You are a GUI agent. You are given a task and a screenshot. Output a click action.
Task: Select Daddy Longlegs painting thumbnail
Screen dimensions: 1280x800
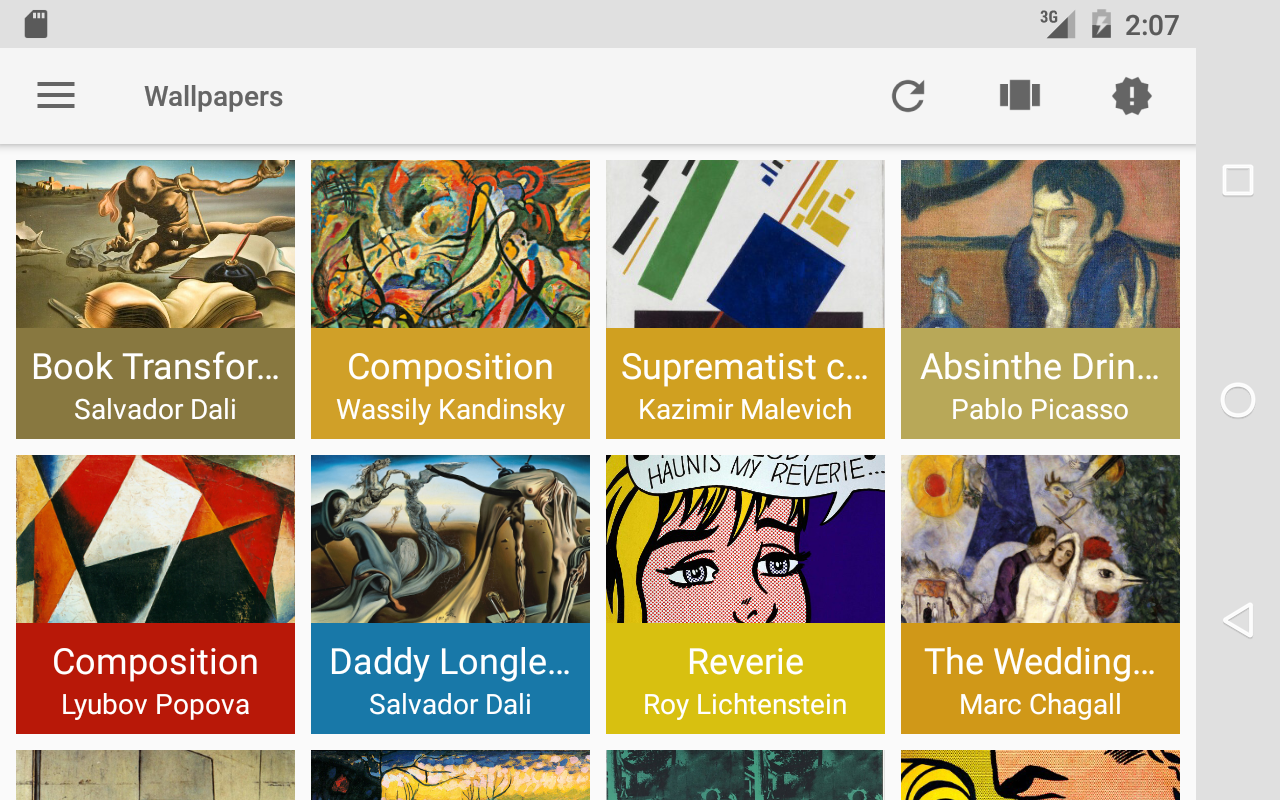450,539
